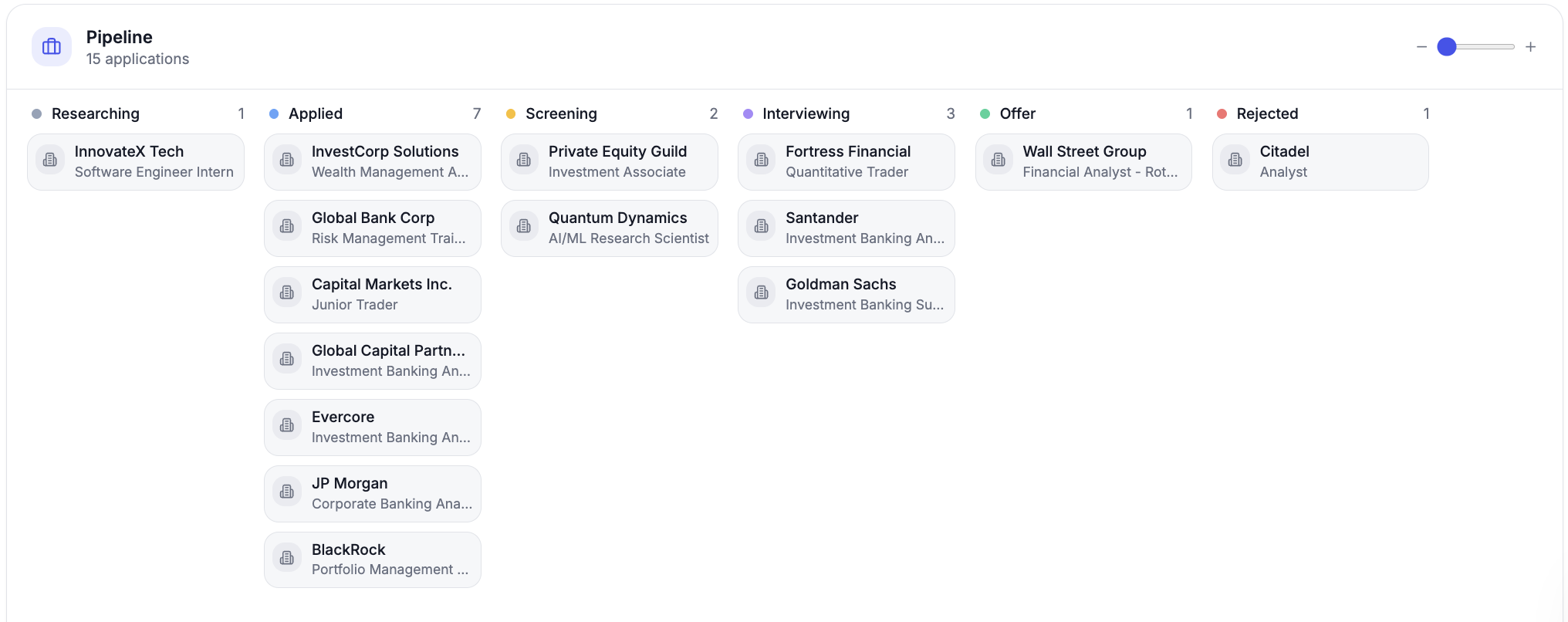Click 'AI/ML Research Scientist' role text
This screenshot has height=622, width=1568.
coord(628,238)
